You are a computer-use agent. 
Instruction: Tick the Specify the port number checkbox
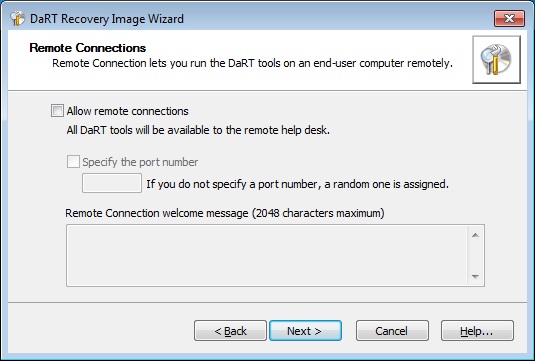tap(73, 162)
